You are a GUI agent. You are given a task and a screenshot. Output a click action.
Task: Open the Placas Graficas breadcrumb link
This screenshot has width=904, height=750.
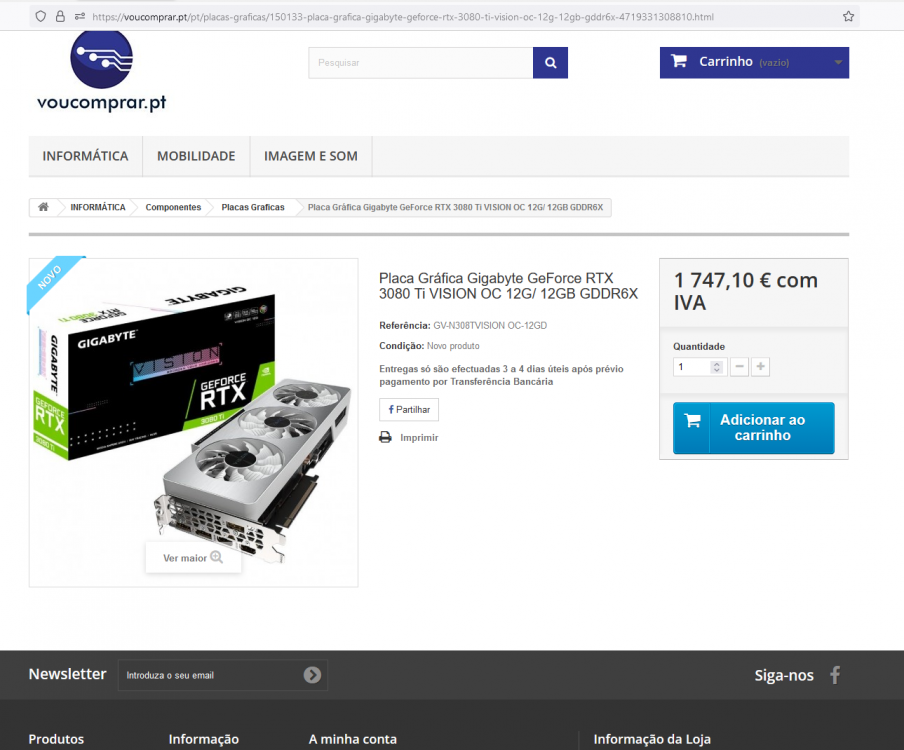pyautogui.click(x=252, y=207)
